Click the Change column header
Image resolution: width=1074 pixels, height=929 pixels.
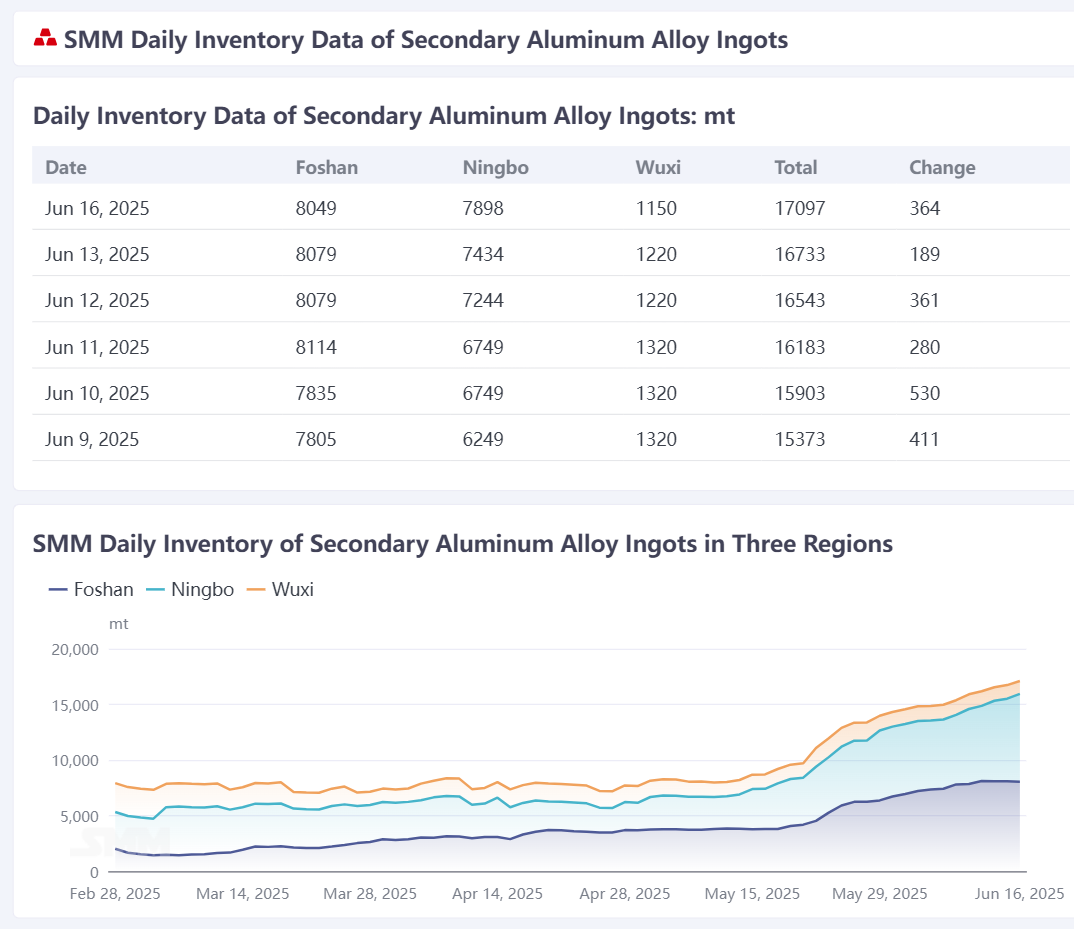coord(942,167)
